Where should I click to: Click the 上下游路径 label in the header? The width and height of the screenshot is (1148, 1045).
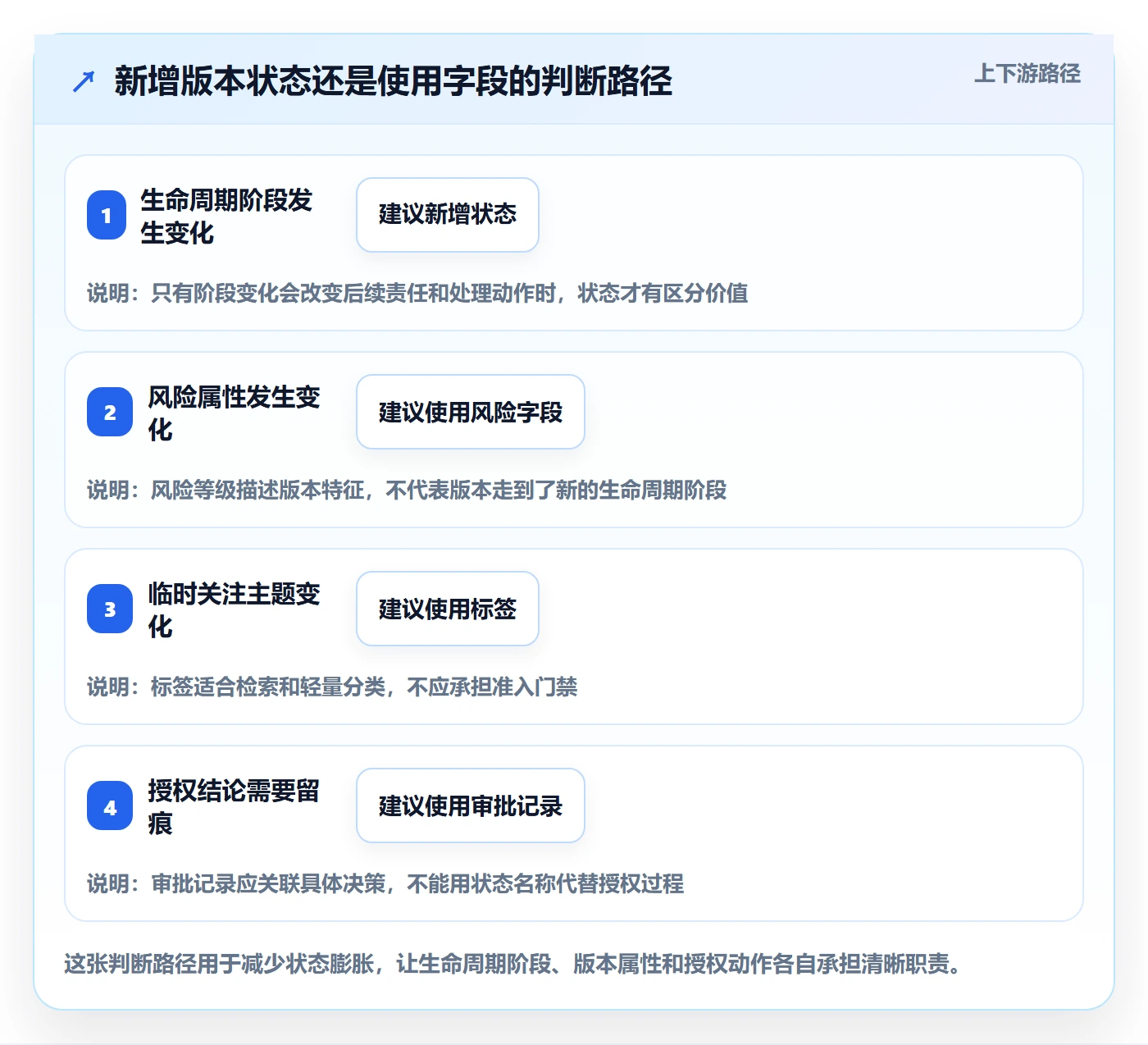(1027, 73)
